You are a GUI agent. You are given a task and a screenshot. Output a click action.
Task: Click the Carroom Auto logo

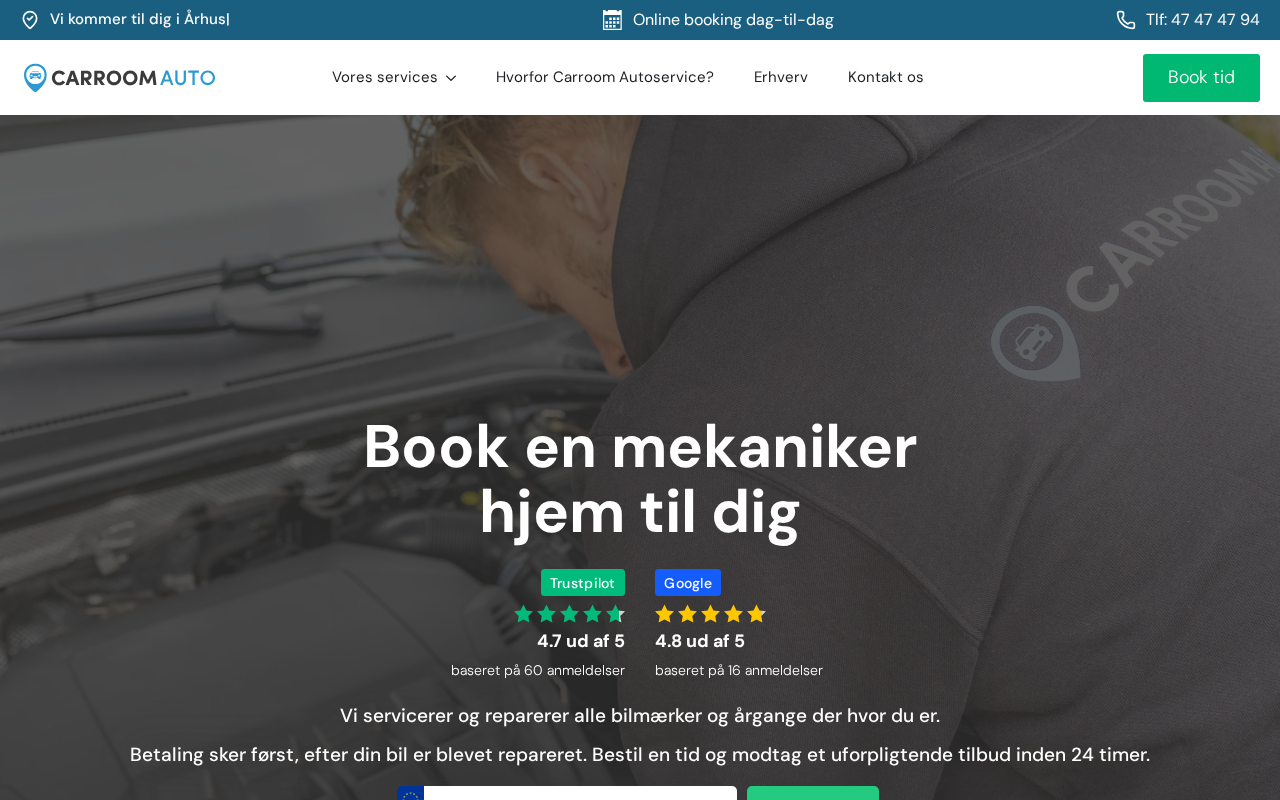(119, 78)
